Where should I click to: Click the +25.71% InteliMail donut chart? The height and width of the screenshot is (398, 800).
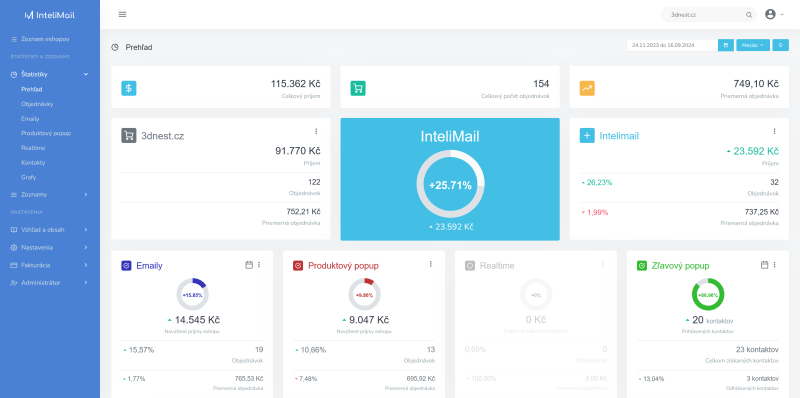(x=450, y=185)
